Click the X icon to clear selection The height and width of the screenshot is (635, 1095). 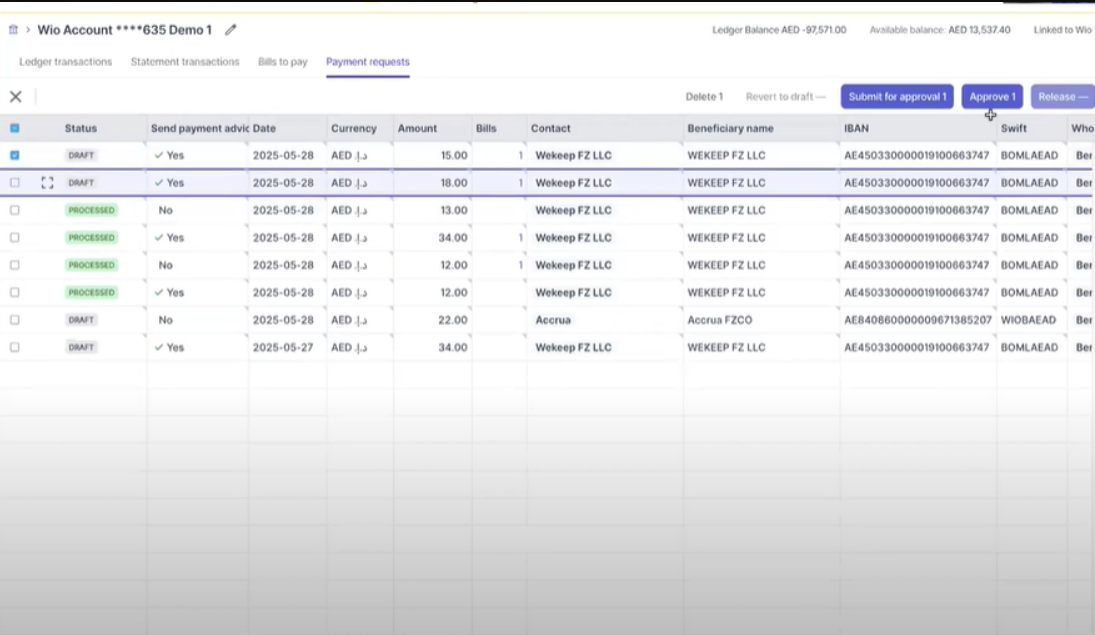pyautogui.click(x=15, y=96)
